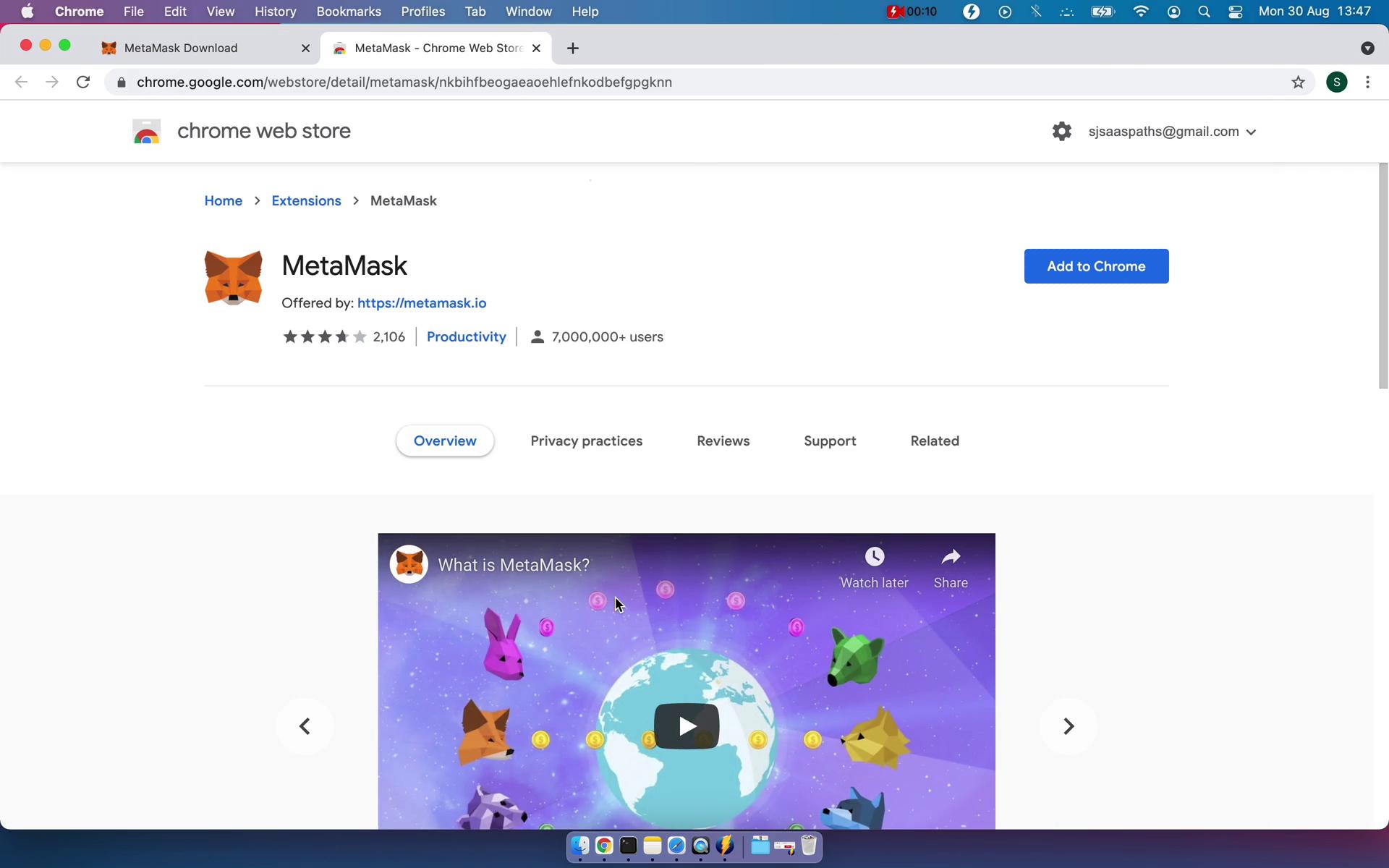Screen dimensions: 1389x868
Task: Open Control Center toggles in menu bar
Action: click(x=1235, y=12)
